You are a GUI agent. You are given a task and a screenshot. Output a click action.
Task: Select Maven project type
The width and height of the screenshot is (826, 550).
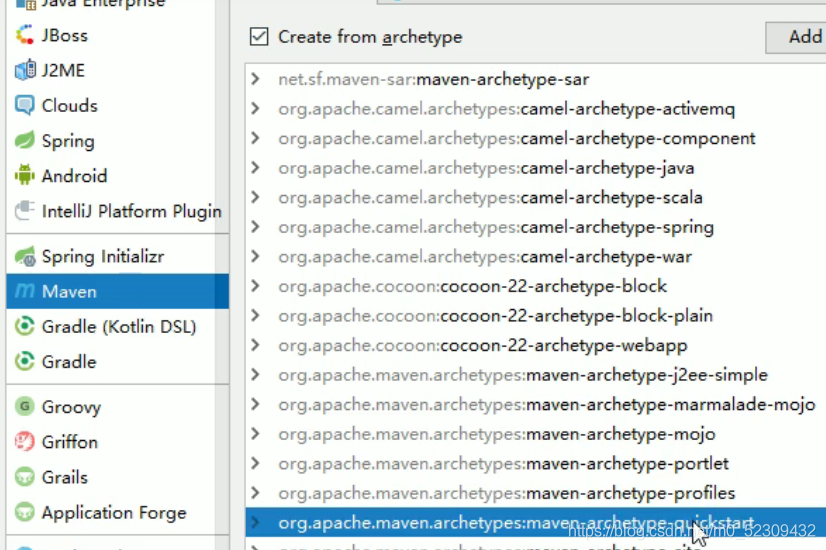coord(117,291)
